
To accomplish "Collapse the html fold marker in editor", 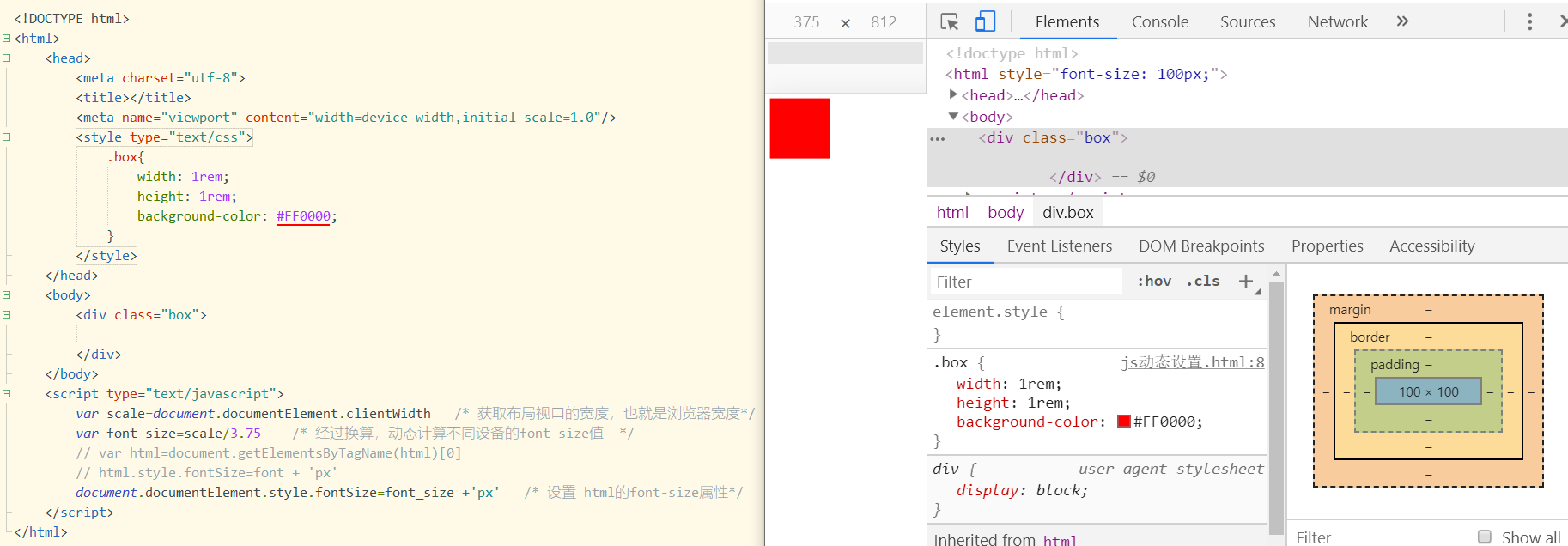I will (6, 38).
